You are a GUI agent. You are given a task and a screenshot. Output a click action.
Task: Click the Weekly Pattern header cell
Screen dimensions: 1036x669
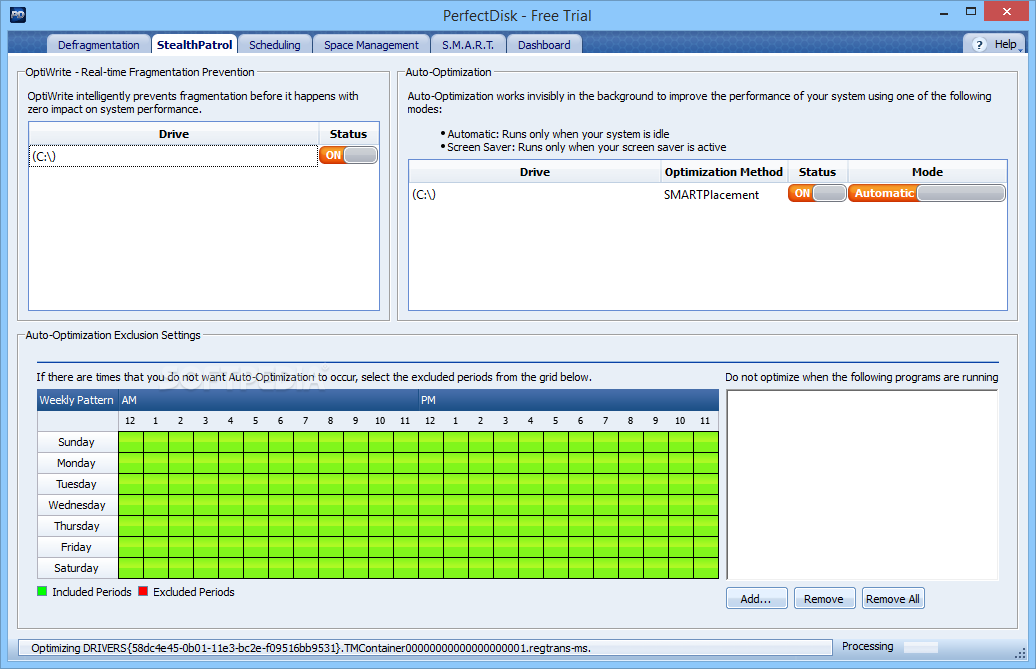click(x=77, y=400)
